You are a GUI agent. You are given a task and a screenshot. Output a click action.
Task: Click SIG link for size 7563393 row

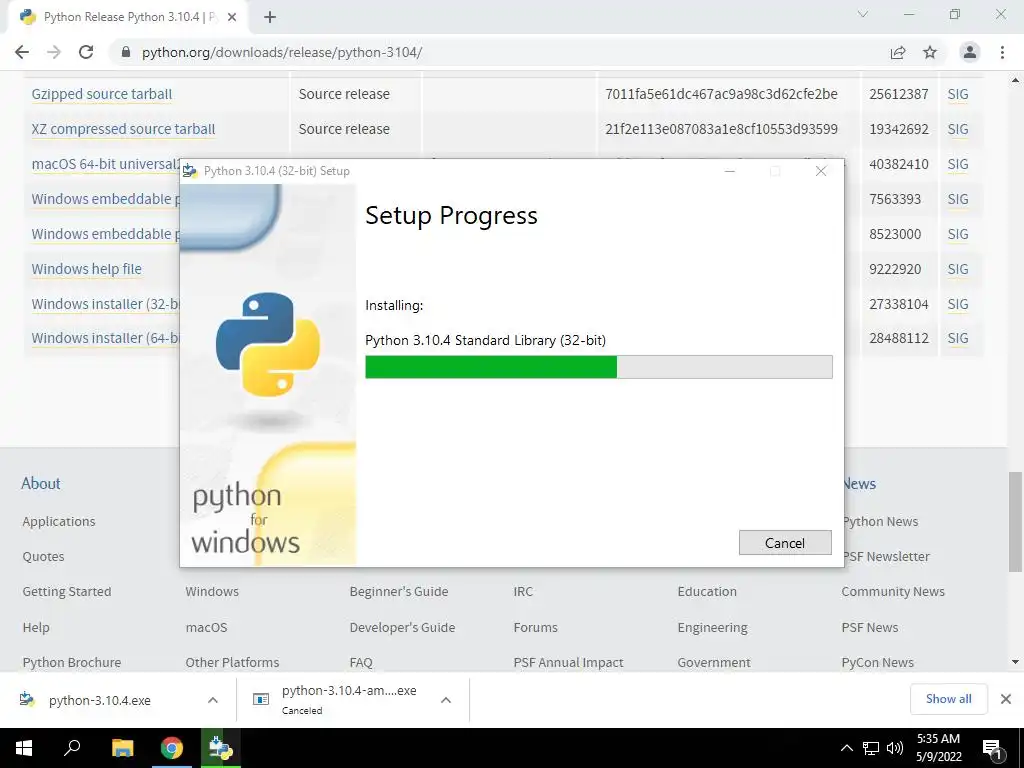pos(958,199)
